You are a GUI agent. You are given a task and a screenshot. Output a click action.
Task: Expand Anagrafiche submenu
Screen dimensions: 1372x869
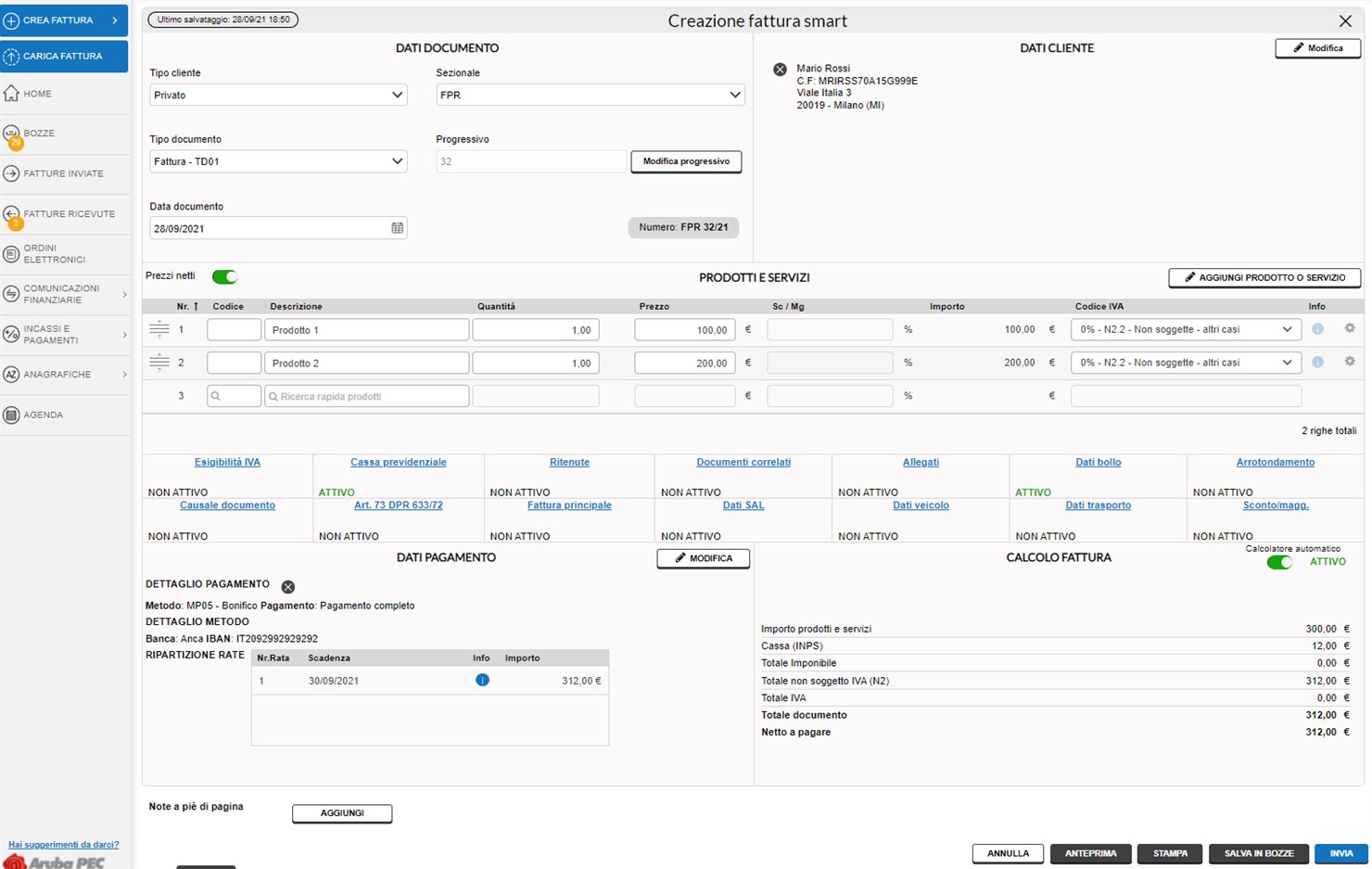coord(124,375)
